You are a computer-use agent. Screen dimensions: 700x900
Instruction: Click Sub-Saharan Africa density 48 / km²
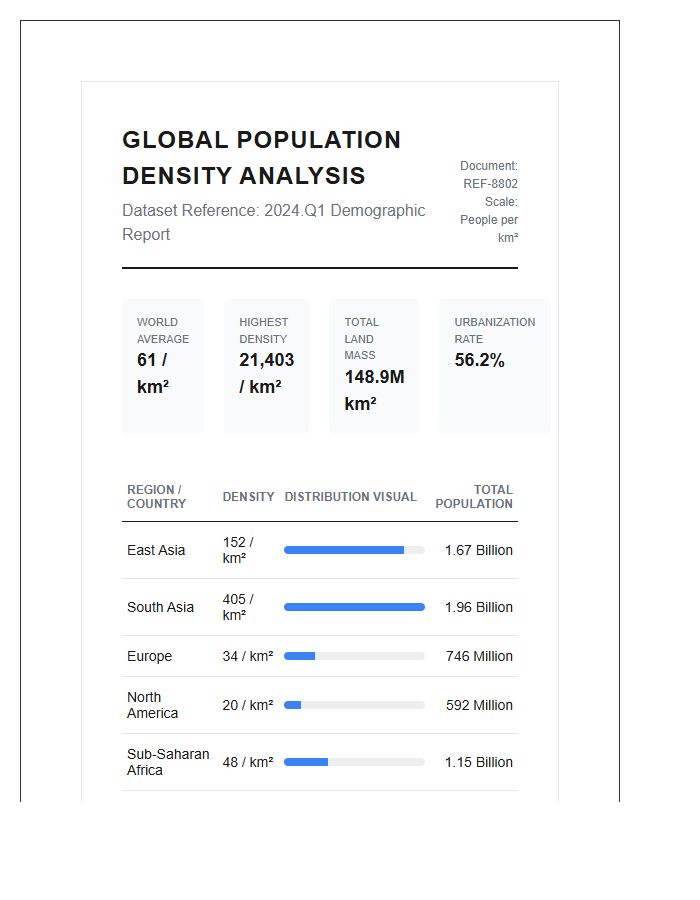coord(248,762)
